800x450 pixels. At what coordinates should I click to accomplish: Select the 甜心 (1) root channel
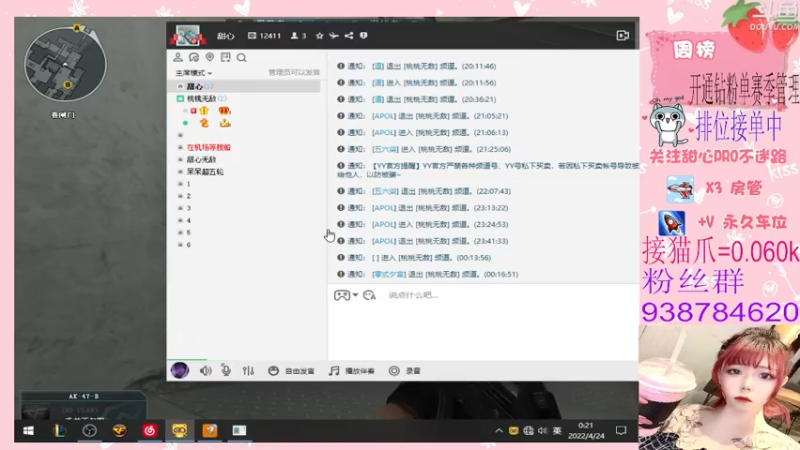[x=244, y=86]
